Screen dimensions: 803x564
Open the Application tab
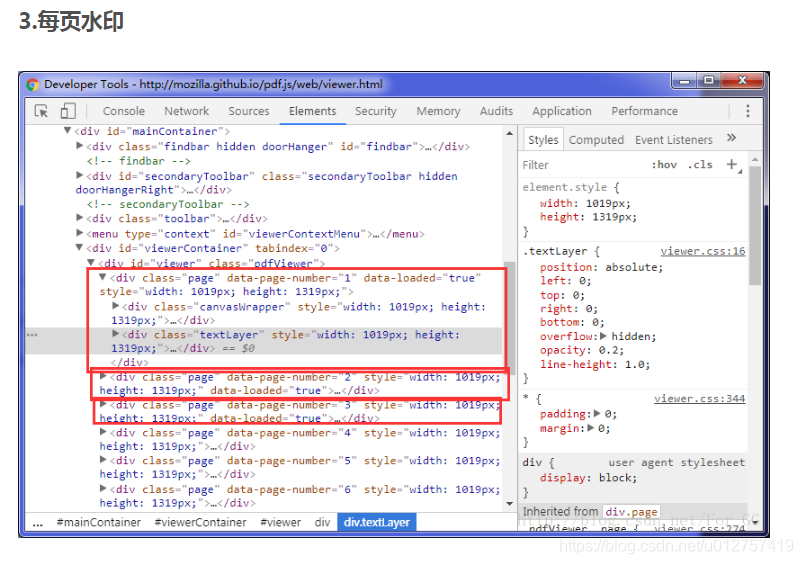pyautogui.click(x=561, y=111)
